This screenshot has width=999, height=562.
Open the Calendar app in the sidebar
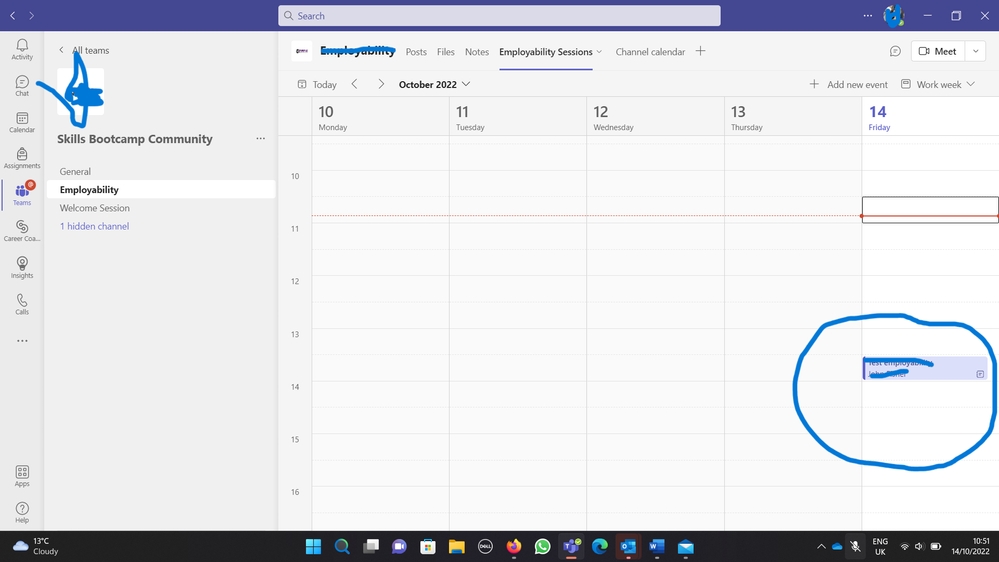tap(22, 122)
